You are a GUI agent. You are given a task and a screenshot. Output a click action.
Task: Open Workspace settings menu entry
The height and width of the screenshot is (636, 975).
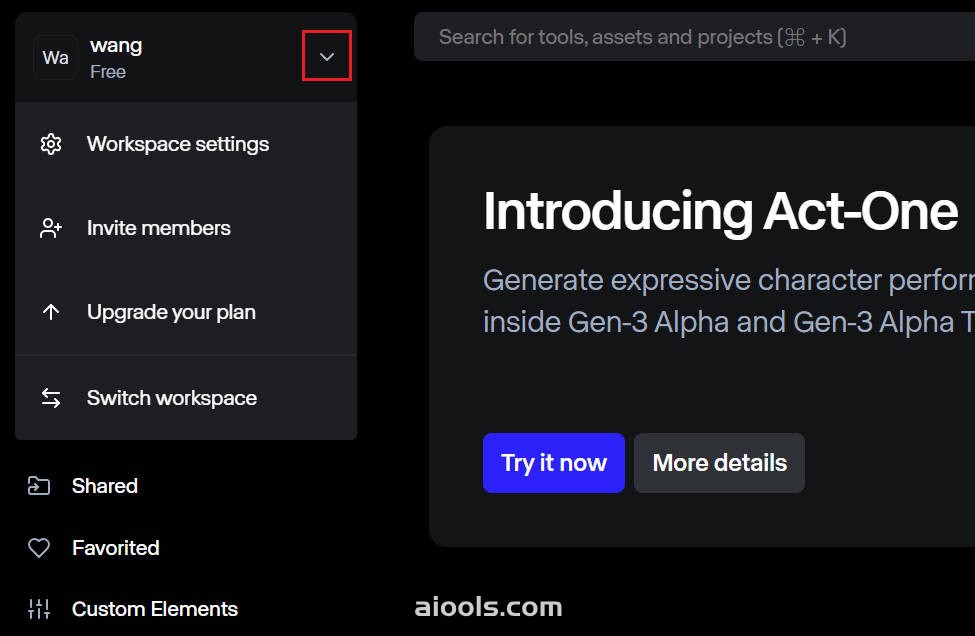tap(186, 144)
